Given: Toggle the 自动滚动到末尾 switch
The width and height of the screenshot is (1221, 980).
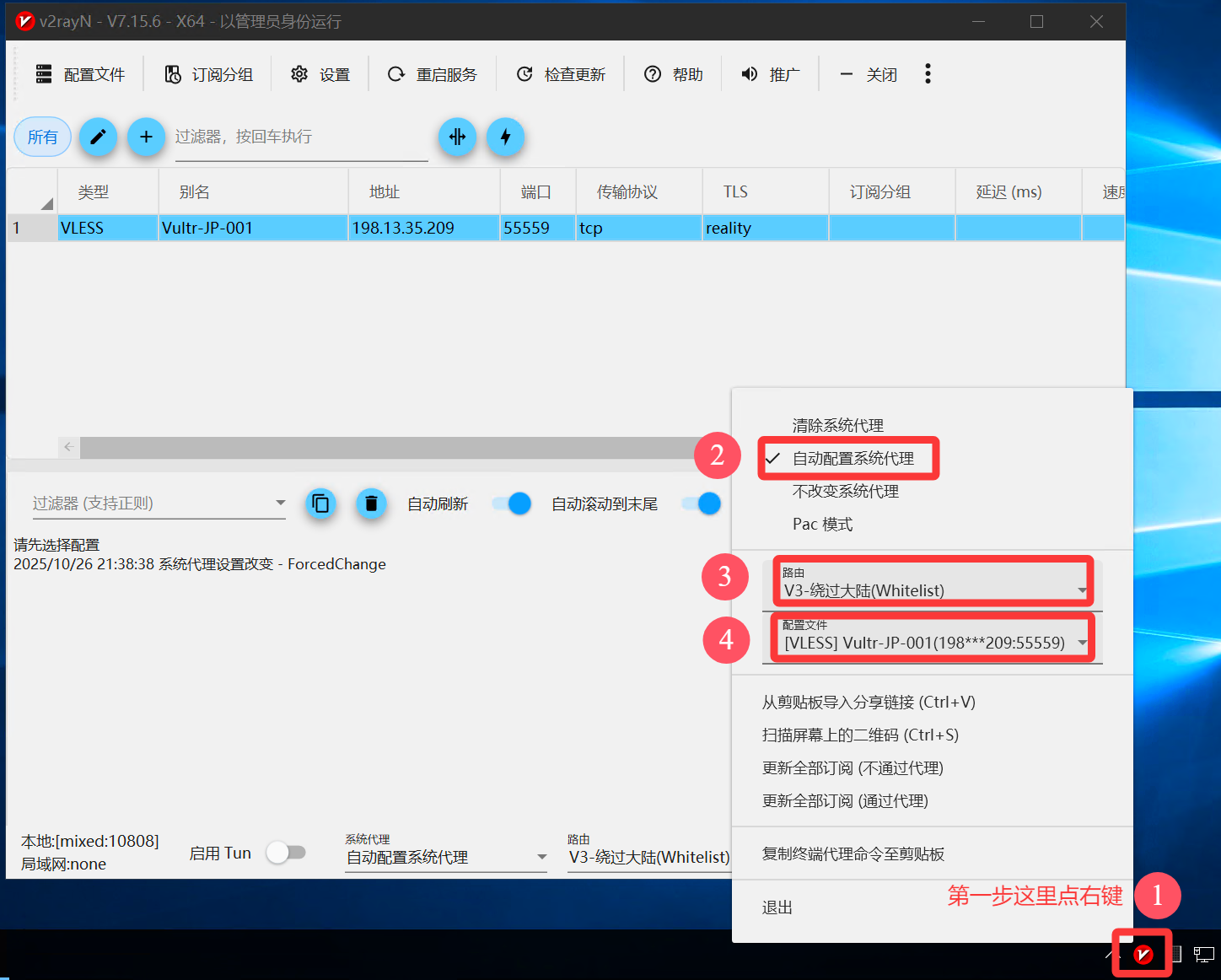Looking at the screenshot, I should (x=702, y=503).
